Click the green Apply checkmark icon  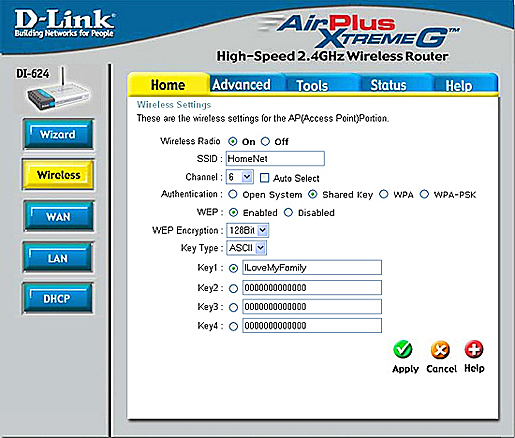click(x=403, y=349)
